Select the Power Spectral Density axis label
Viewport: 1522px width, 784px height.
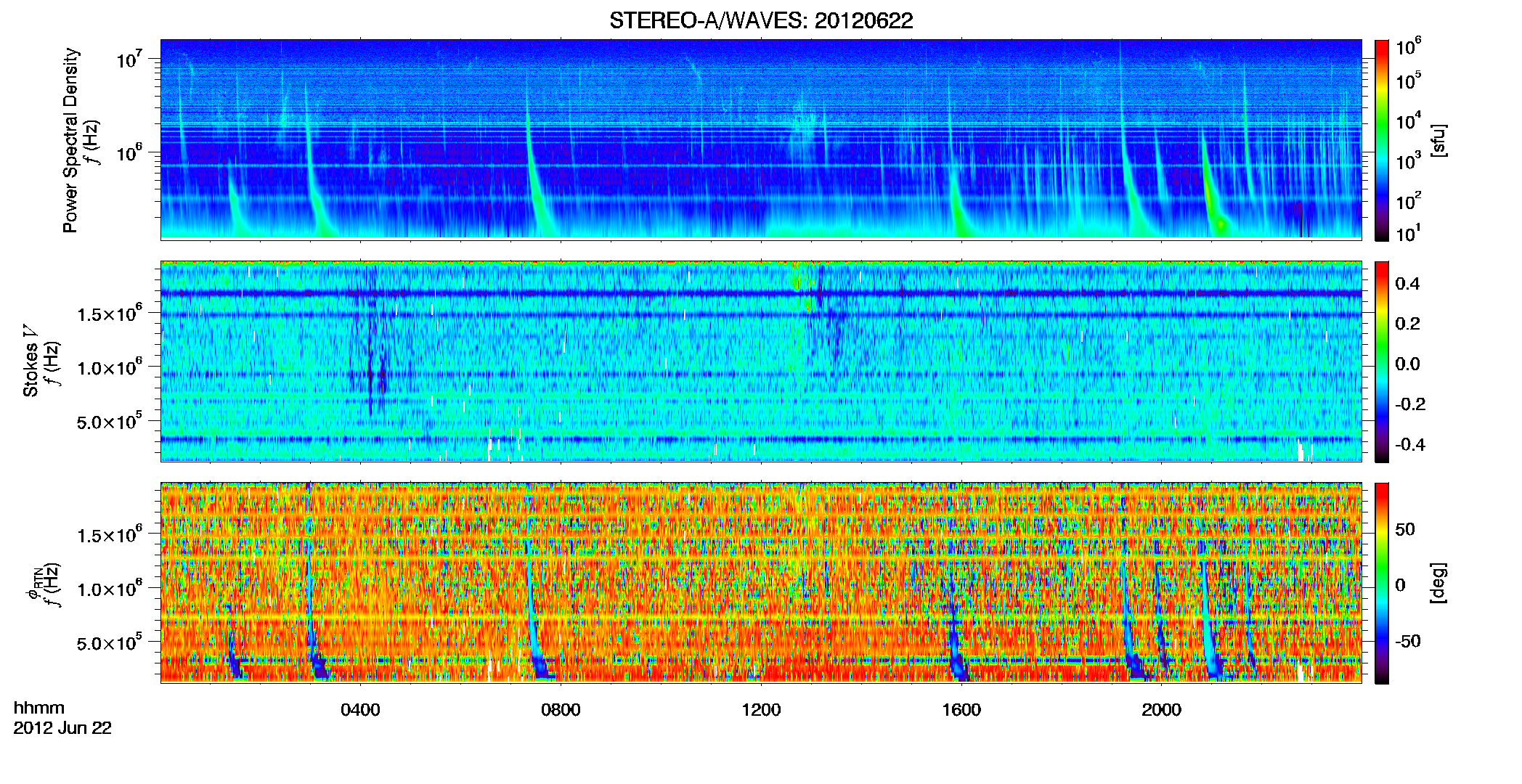tap(70, 140)
